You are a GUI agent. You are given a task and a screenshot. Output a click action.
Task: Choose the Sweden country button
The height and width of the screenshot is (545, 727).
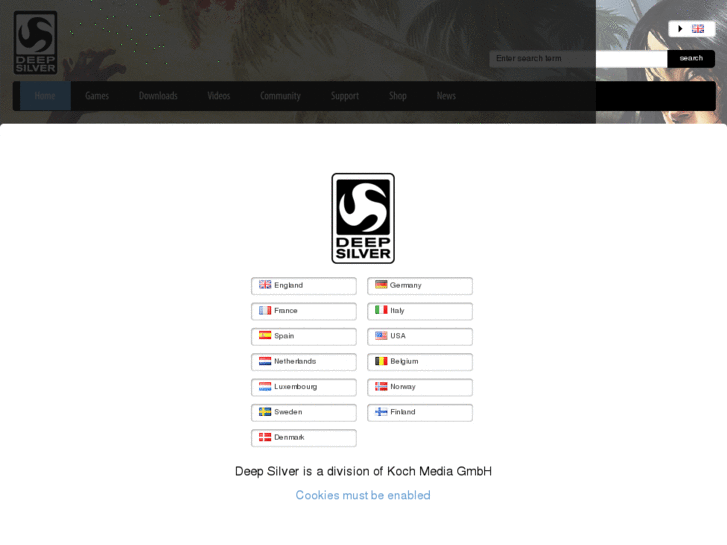point(304,412)
